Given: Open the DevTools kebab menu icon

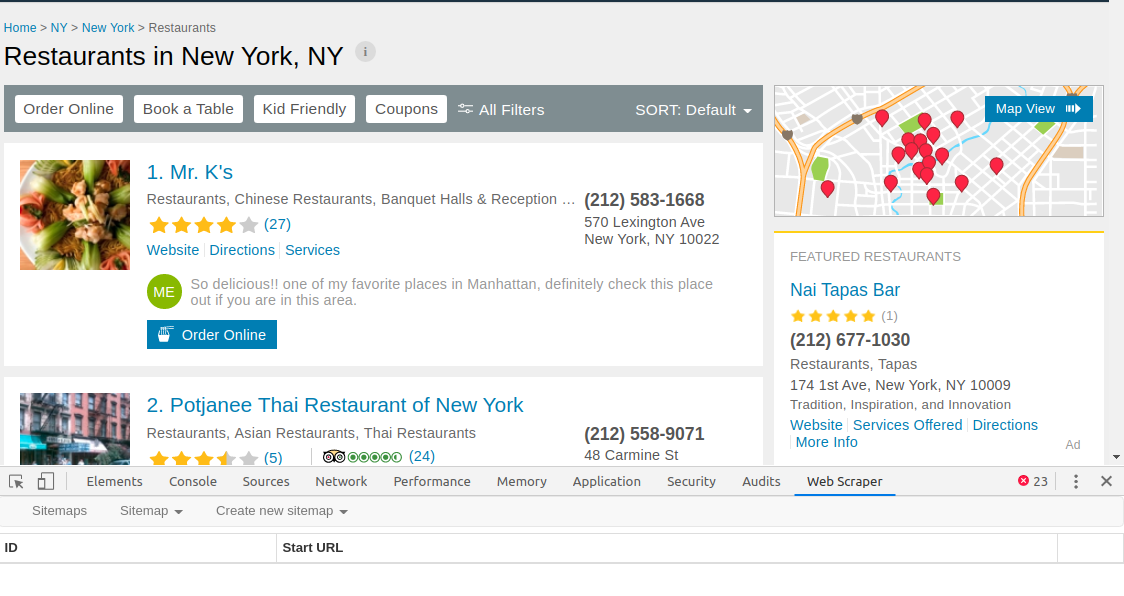Looking at the screenshot, I should click(1075, 481).
